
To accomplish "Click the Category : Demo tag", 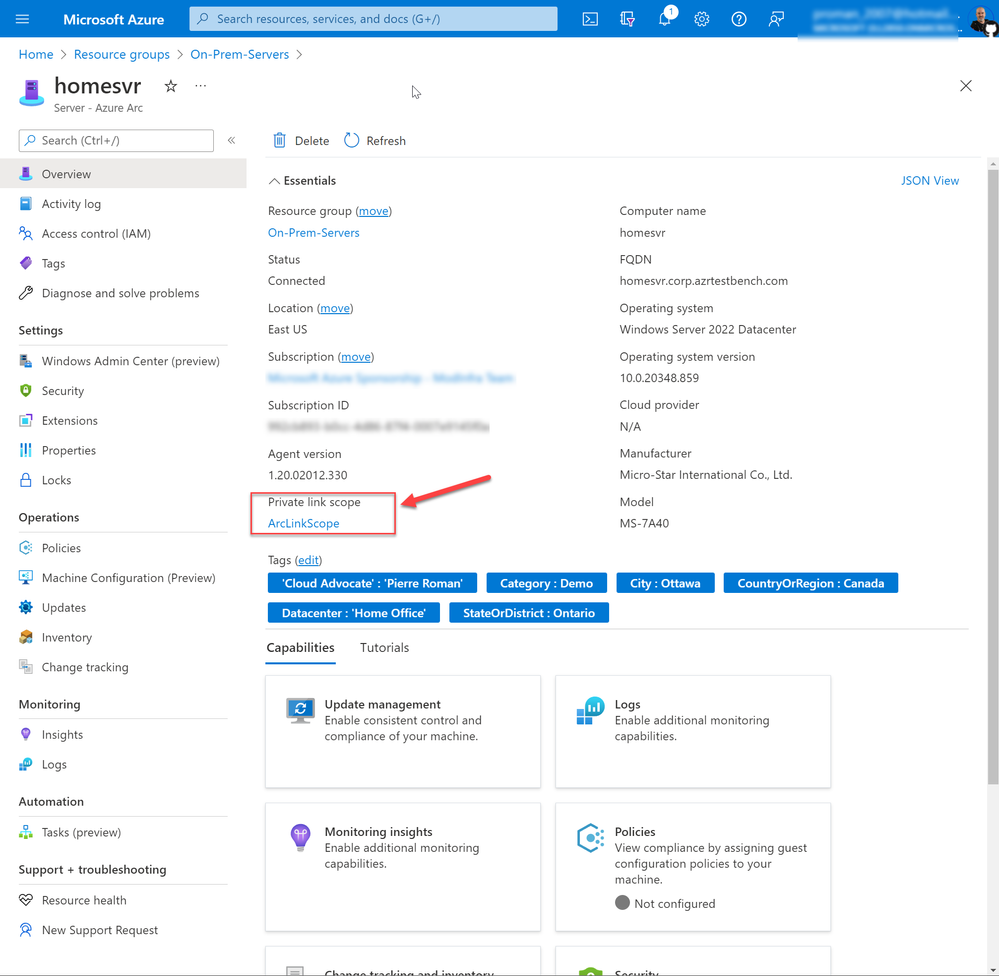I will [x=547, y=583].
